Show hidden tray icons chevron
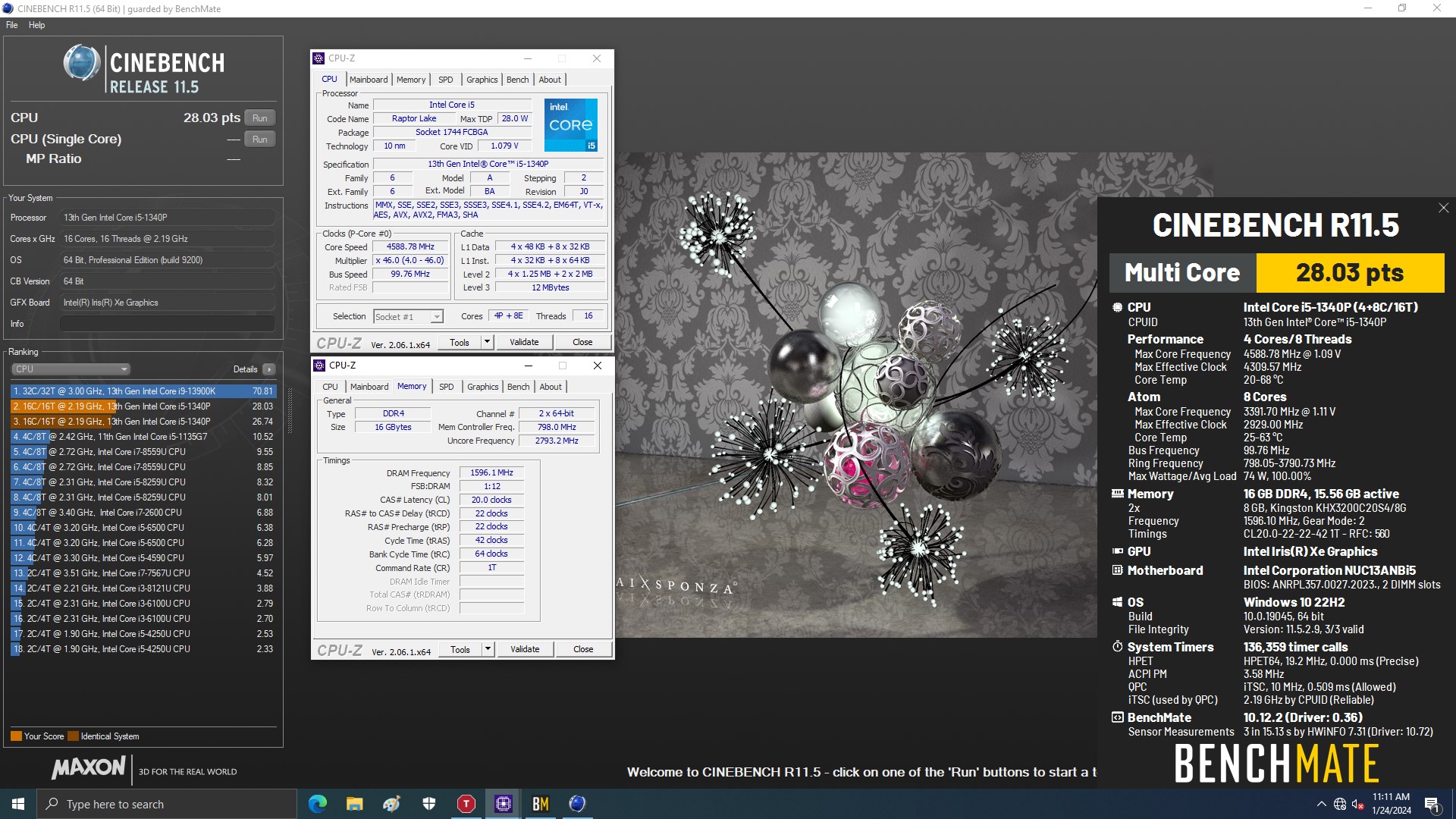Viewport: 1456px width, 819px height. click(x=1322, y=804)
